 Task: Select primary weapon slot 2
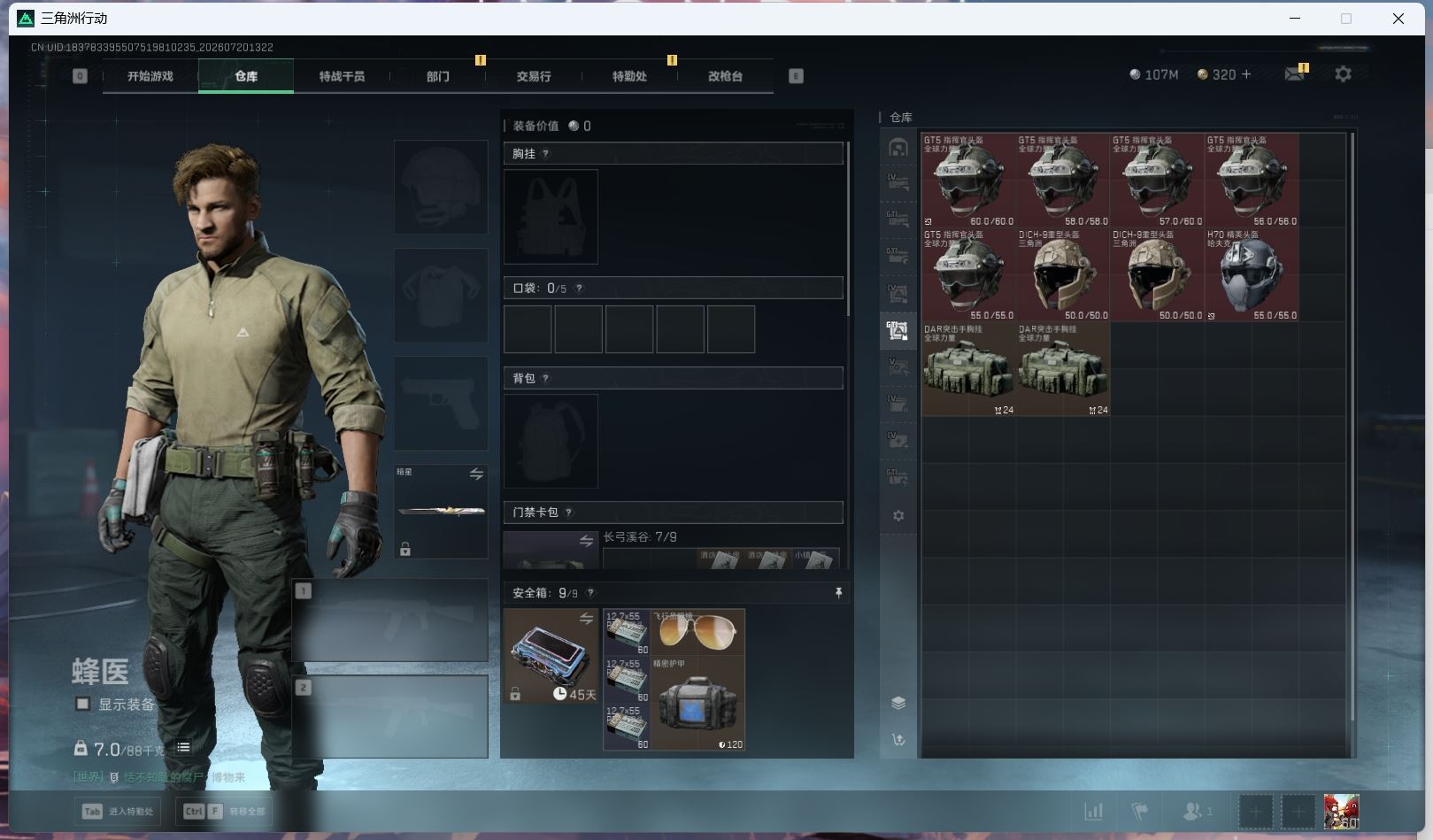point(389,716)
